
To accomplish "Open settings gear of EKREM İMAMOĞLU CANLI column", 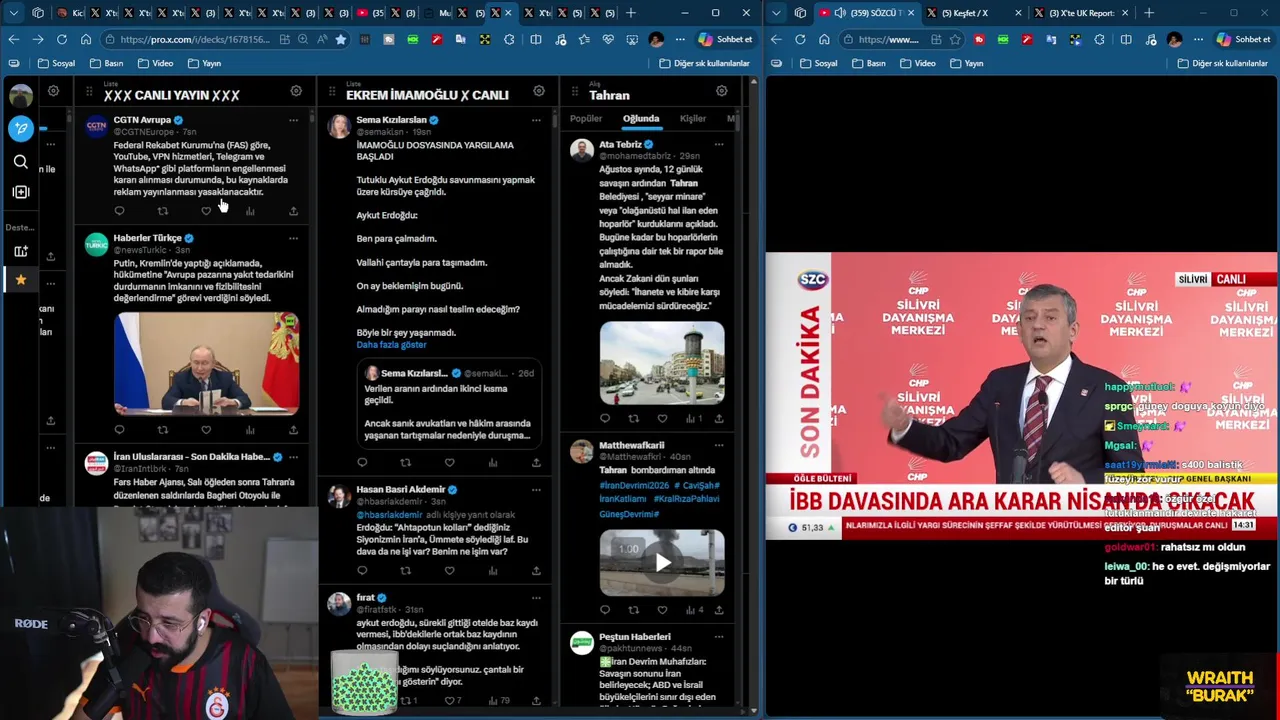I will pyautogui.click(x=539, y=91).
